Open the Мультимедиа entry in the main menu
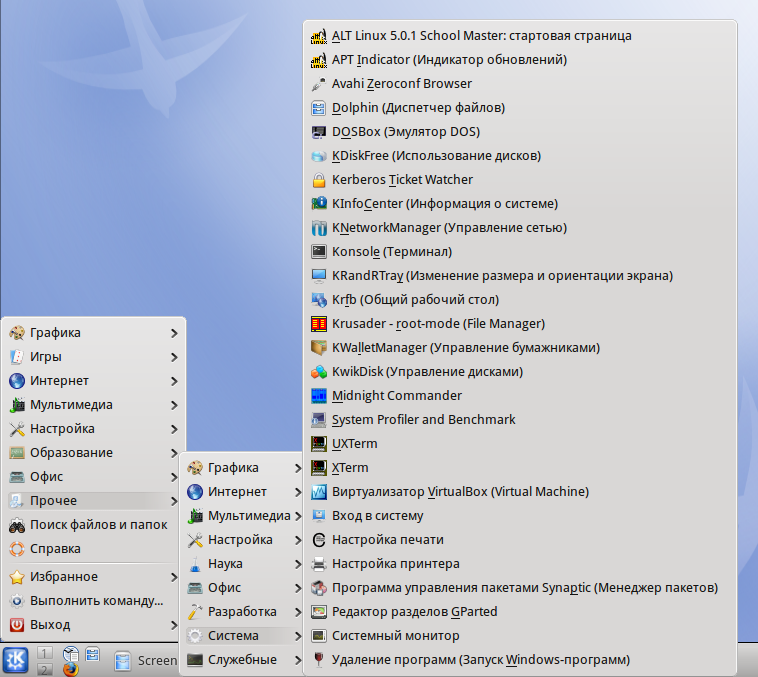The height and width of the screenshot is (677, 758). pyautogui.click(x=94, y=405)
